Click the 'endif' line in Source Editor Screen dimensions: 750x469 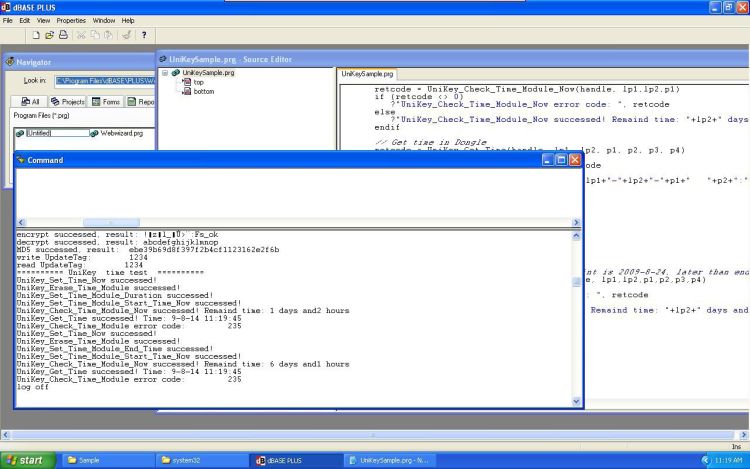tap(387, 127)
